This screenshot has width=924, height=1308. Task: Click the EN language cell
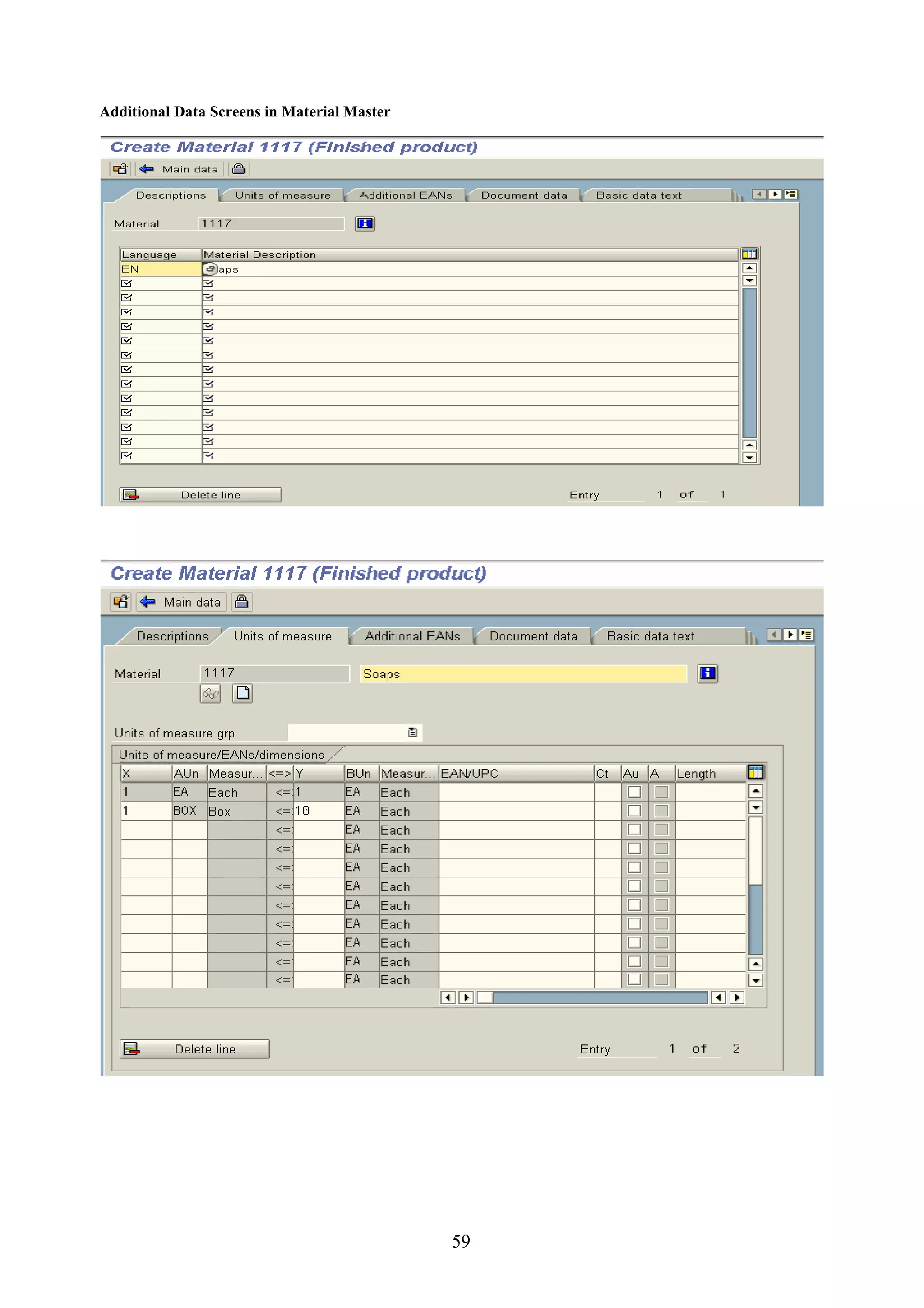[161, 269]
